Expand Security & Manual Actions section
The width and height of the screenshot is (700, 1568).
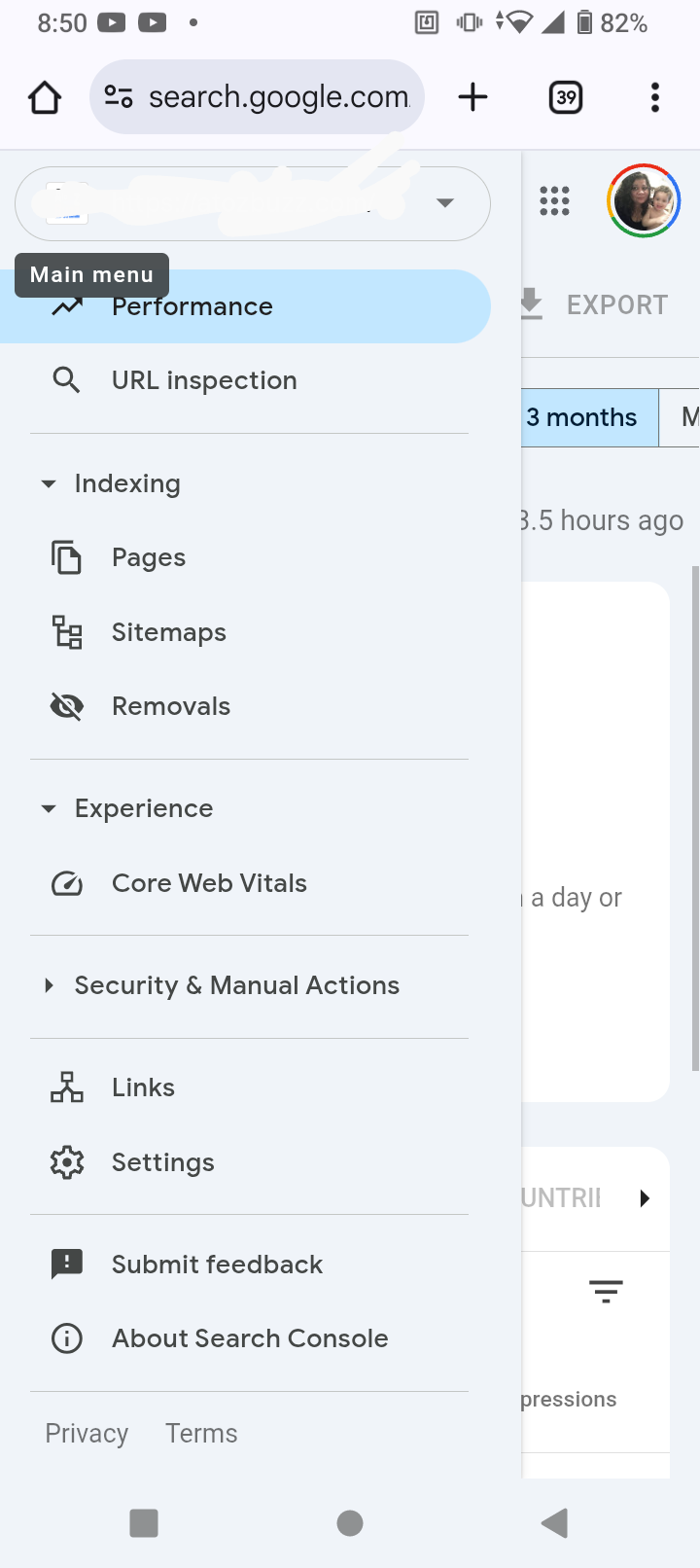pyautogui.click(x=48, y=985)
